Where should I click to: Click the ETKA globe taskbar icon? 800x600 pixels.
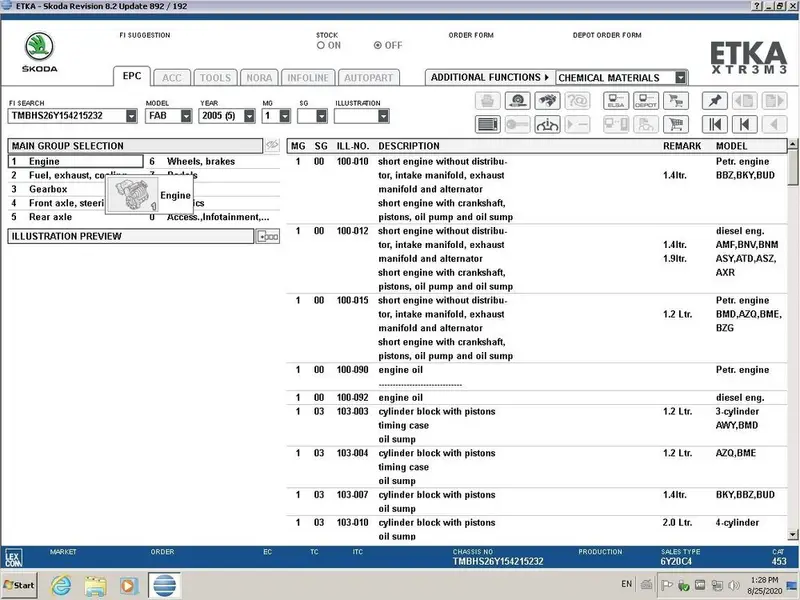(164, 585)
